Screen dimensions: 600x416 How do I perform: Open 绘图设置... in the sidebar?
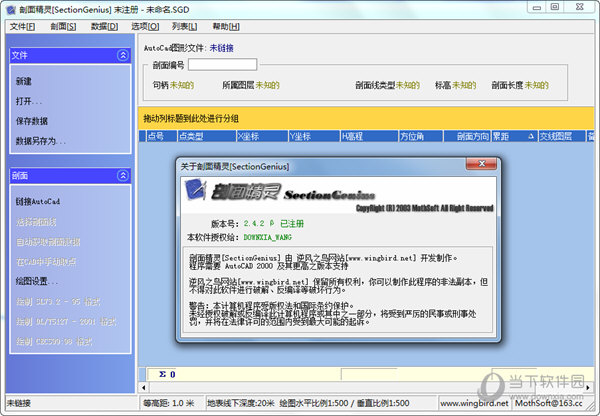[x=37, y=281]
